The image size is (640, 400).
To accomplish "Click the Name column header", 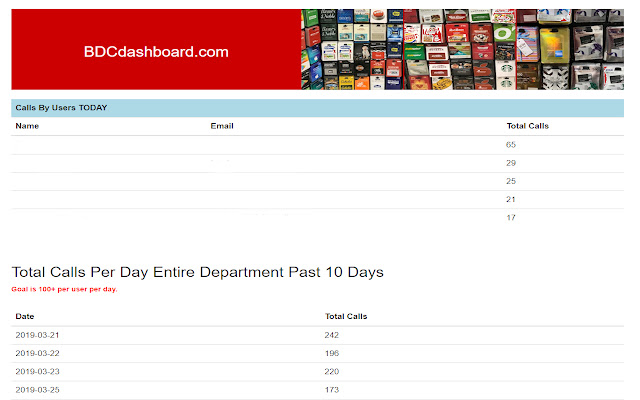I will point(27,126).
